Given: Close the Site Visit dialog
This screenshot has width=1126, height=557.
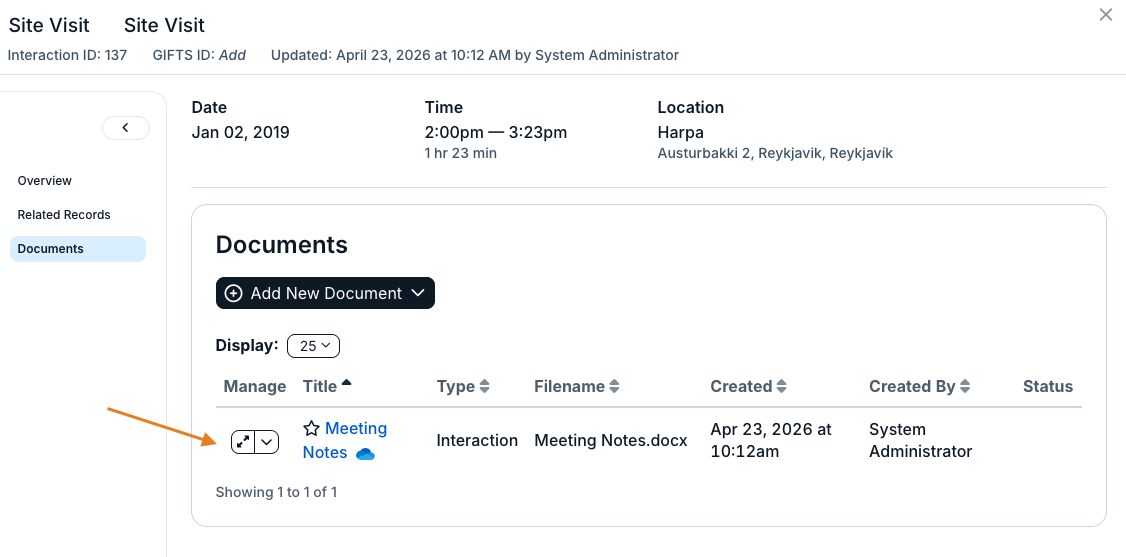Looking at the screenshot, I should coord(1106,14).
